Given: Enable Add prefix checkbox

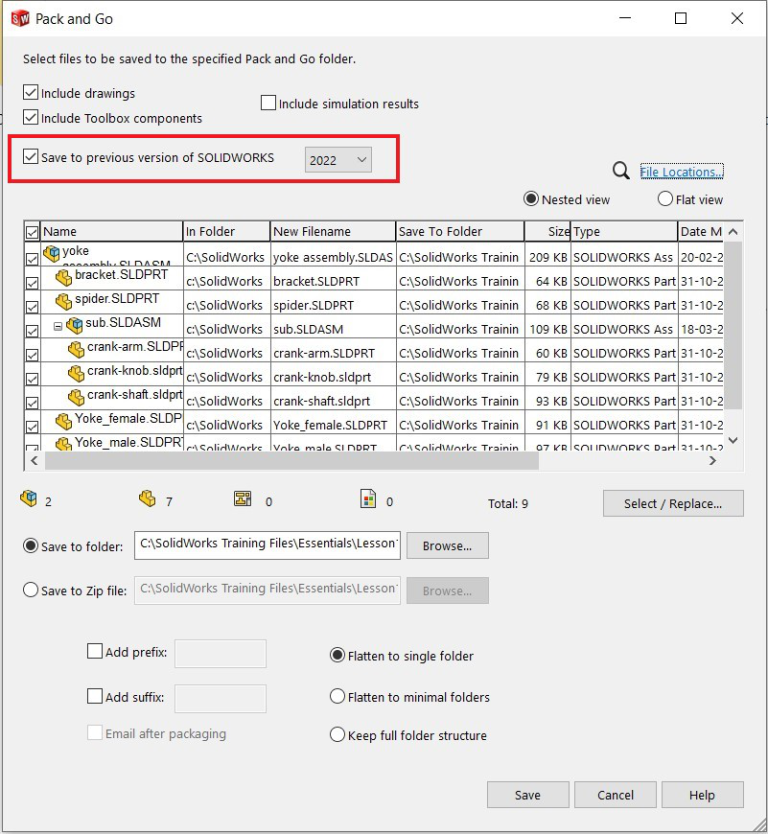Looking at the screenshot, I should tap(95, 652).
